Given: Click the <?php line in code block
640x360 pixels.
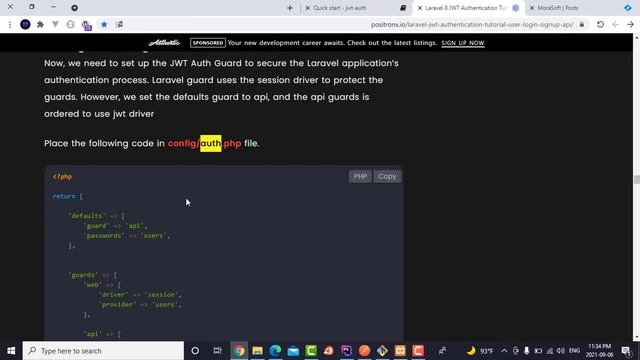Looking at the screenshot, I should (62, 177).
